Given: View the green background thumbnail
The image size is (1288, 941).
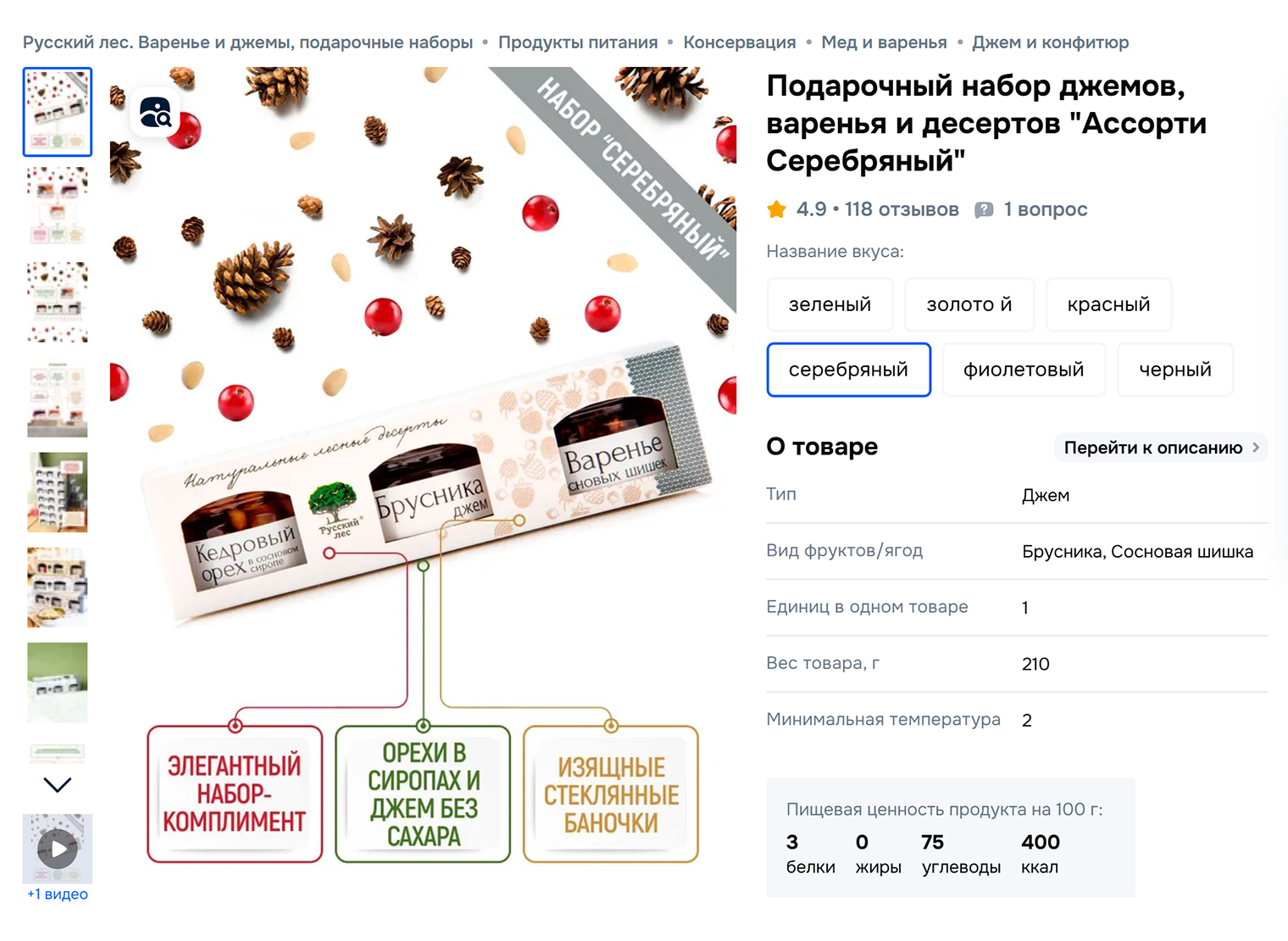Looking at the screenshot, I should pos(58,682).
